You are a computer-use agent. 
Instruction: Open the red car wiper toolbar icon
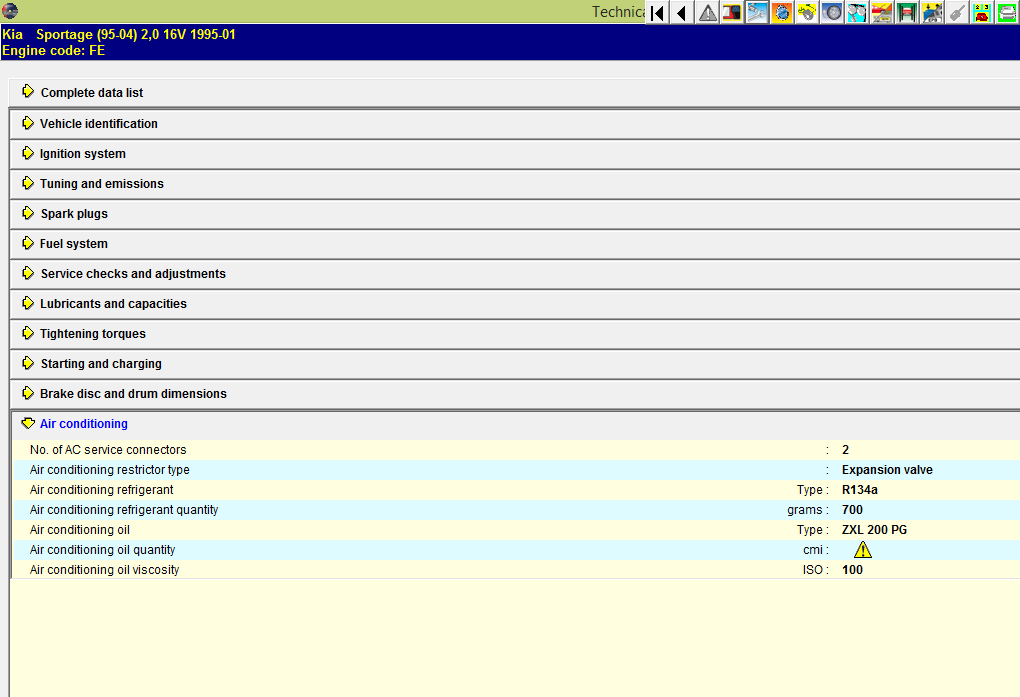pos(882,12)
